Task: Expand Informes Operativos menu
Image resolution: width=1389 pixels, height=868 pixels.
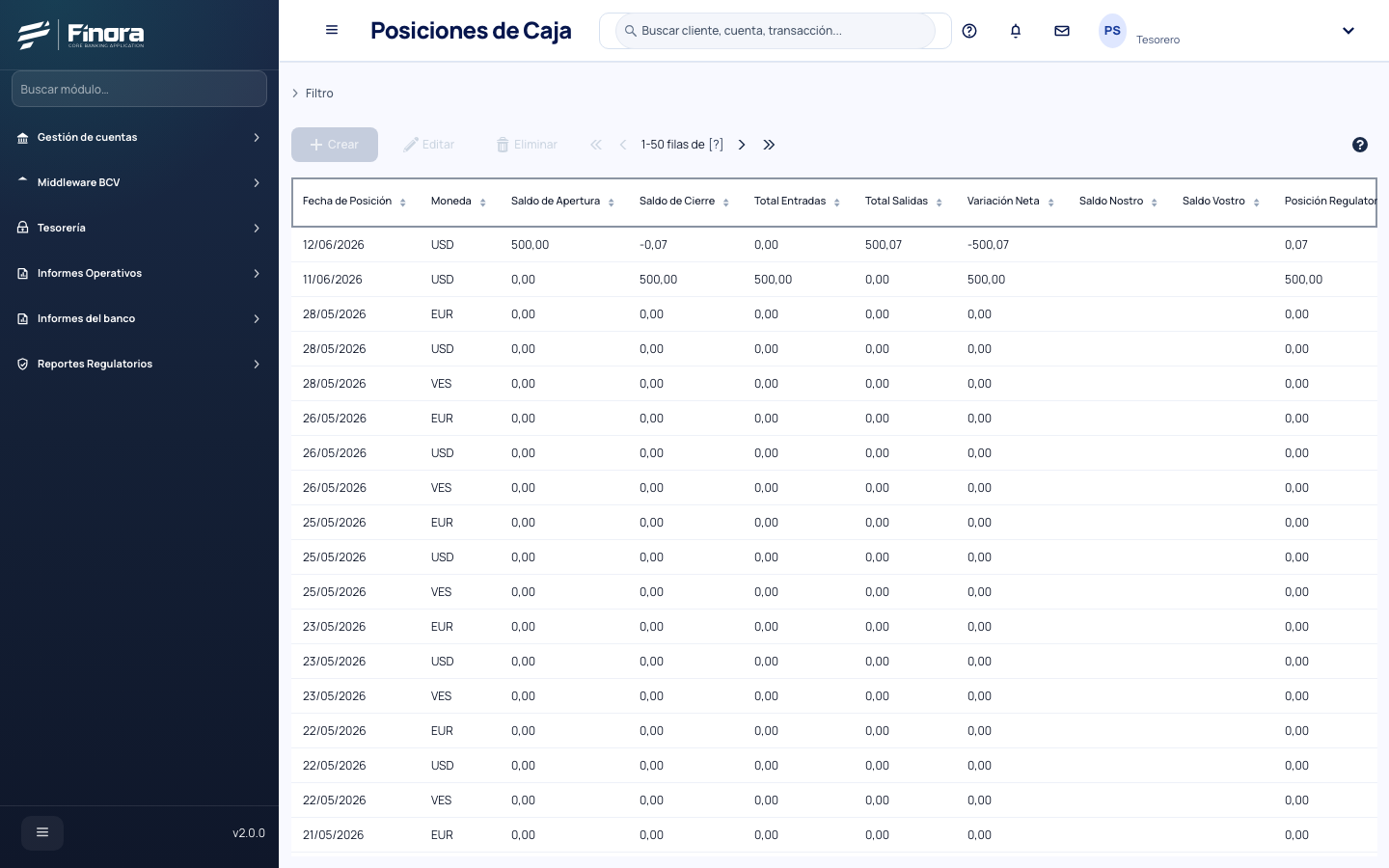Action: click(x=139, y=274)
